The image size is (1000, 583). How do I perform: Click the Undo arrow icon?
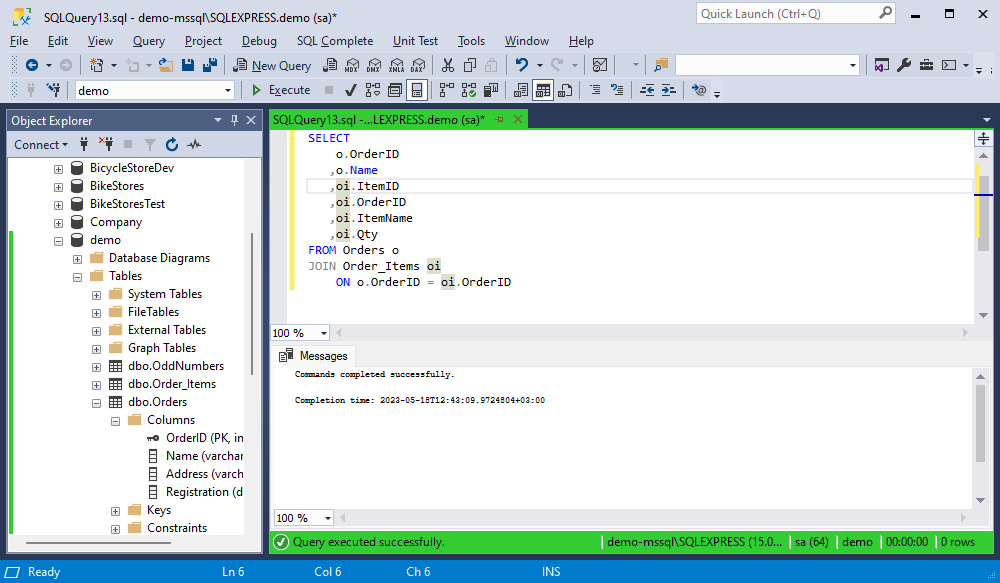click(x=522, y=65)
